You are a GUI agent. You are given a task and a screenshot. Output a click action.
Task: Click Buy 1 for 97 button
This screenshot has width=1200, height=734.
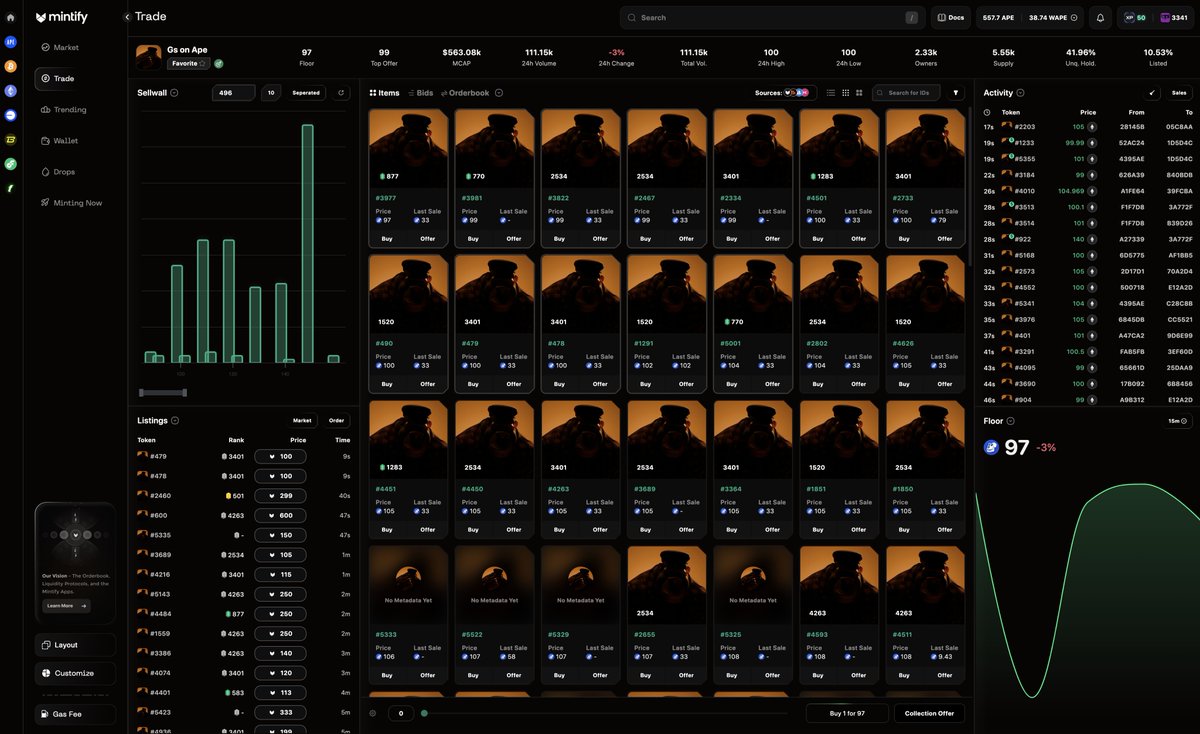click(x=847, y=713)
